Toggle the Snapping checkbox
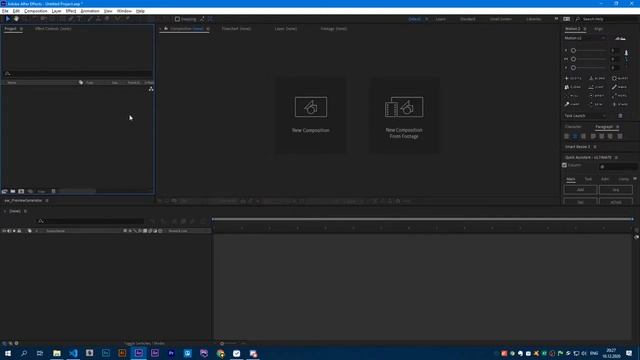Image resolution: width=640 pixels, height=360 pixels. pyautogui.click(x=177, y=19)
